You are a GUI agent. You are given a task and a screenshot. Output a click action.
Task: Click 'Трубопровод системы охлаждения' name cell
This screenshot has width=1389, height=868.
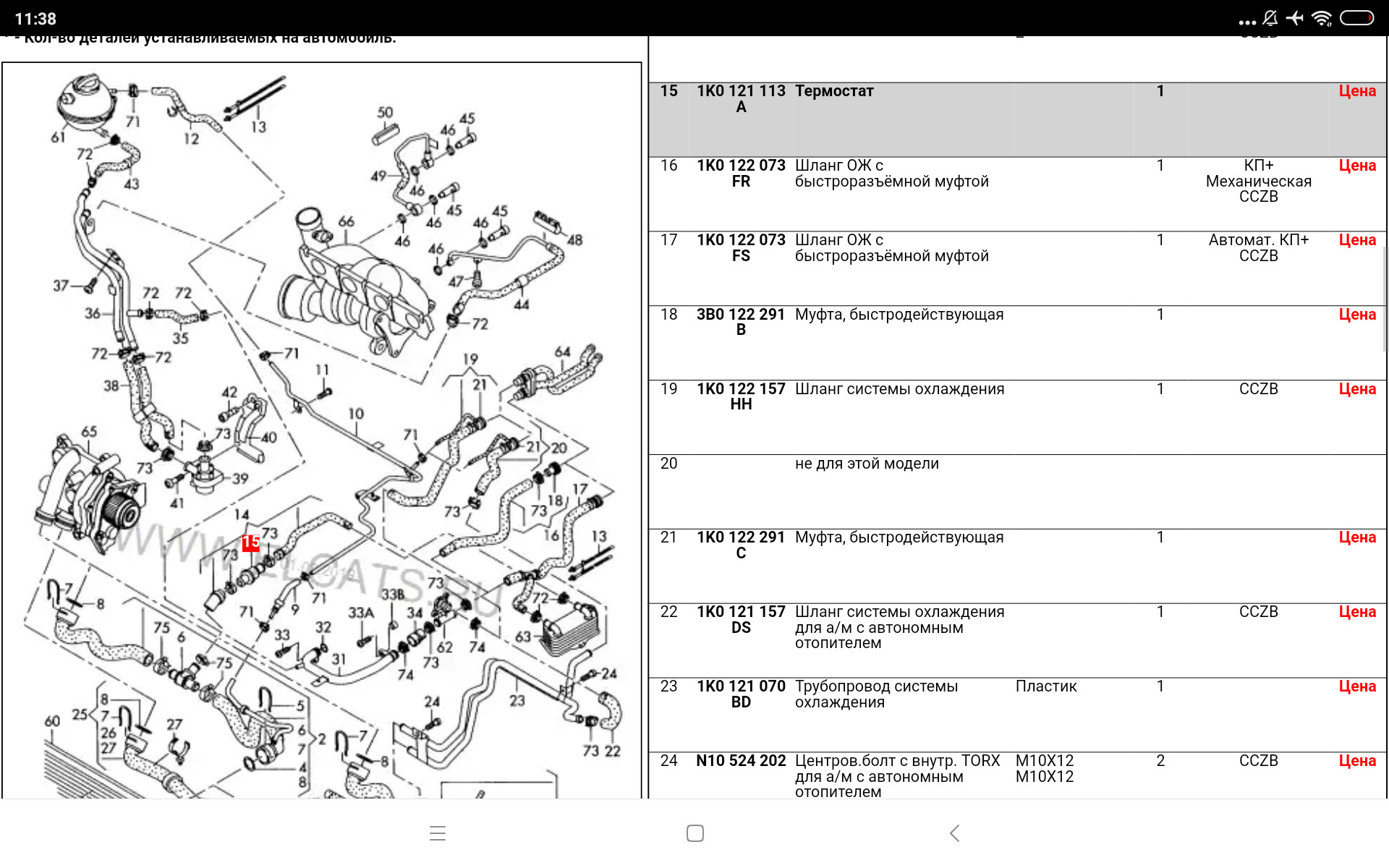876,694
